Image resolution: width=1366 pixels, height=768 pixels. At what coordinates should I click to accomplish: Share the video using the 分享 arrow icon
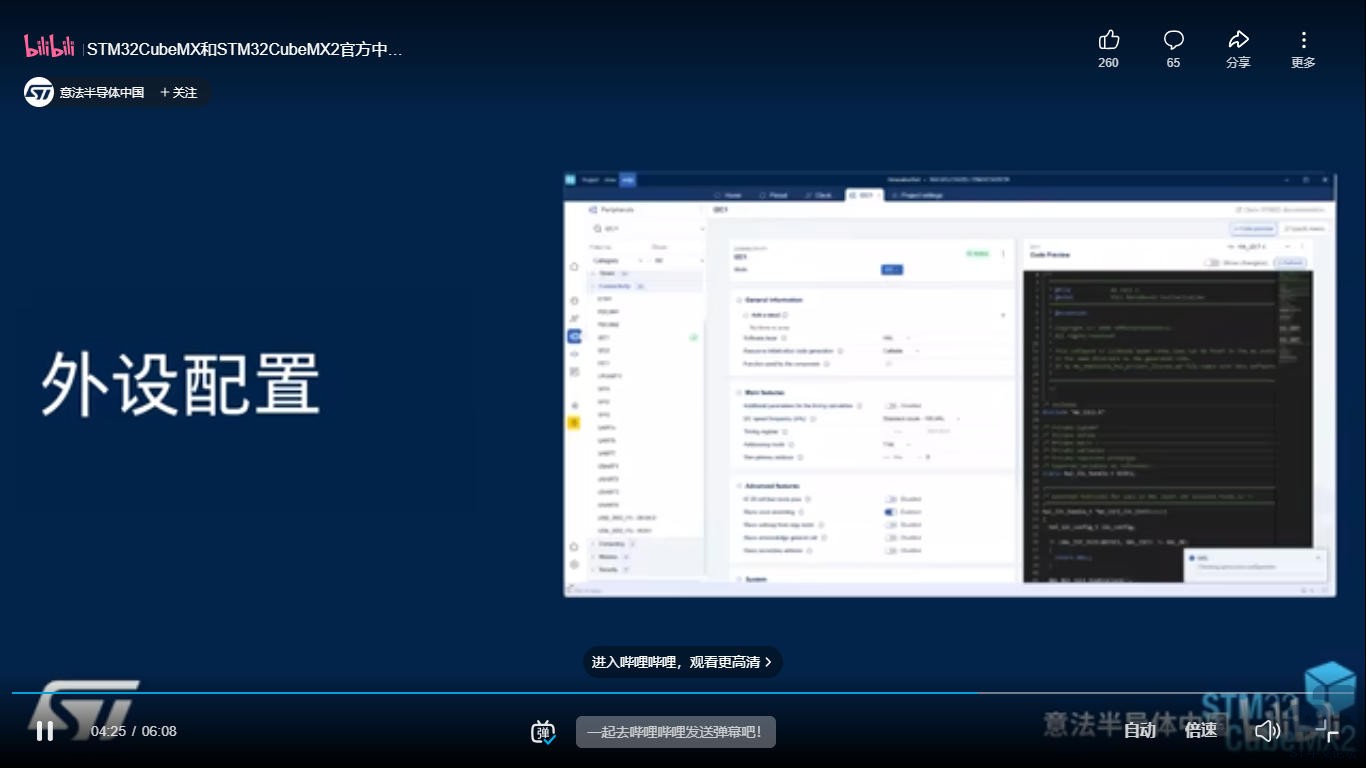pos(1238,40)
